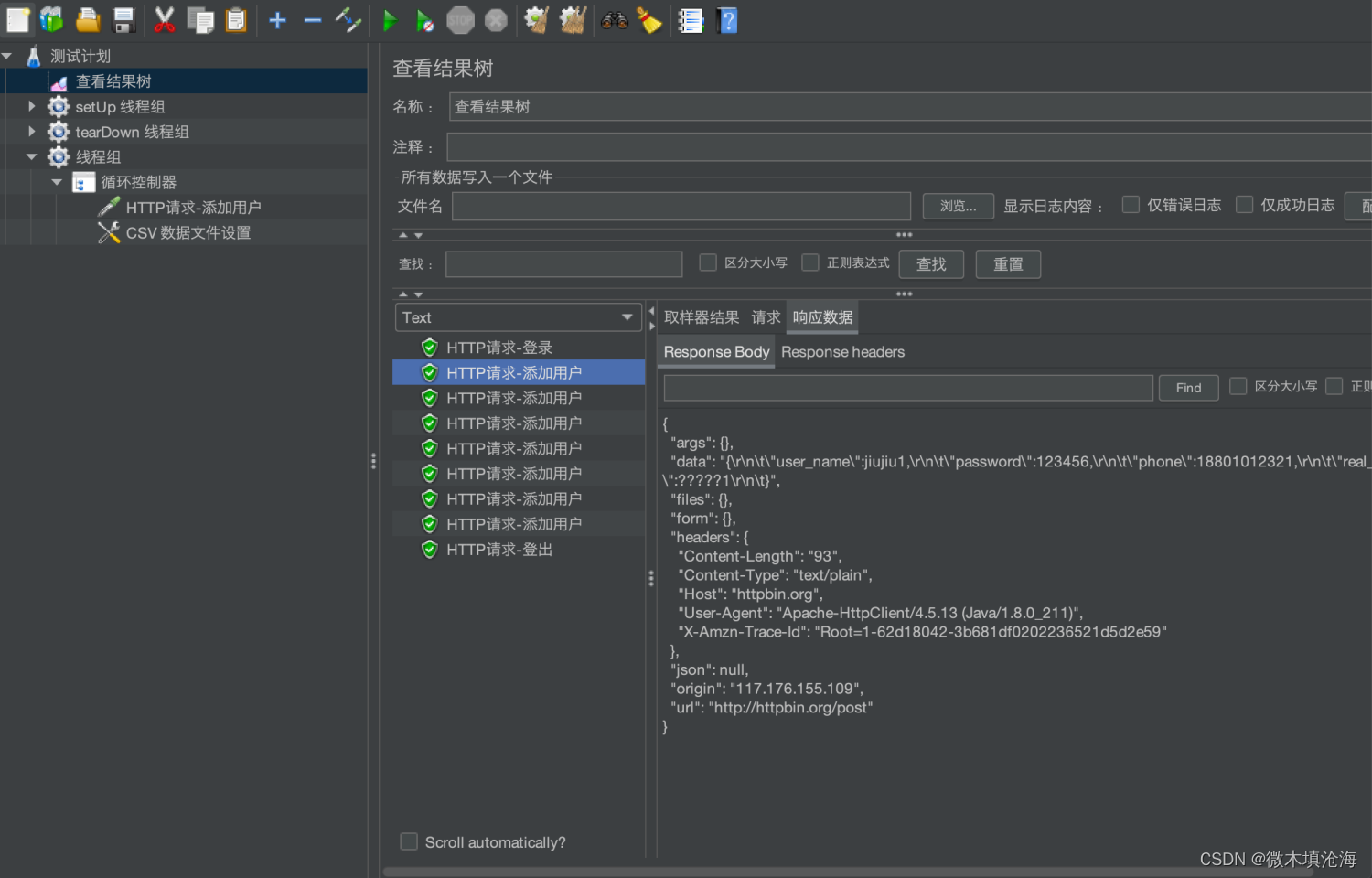
Task: Toggle 区分大小写 checkbox next to Find button
Action: click(x=1238, y=386)
